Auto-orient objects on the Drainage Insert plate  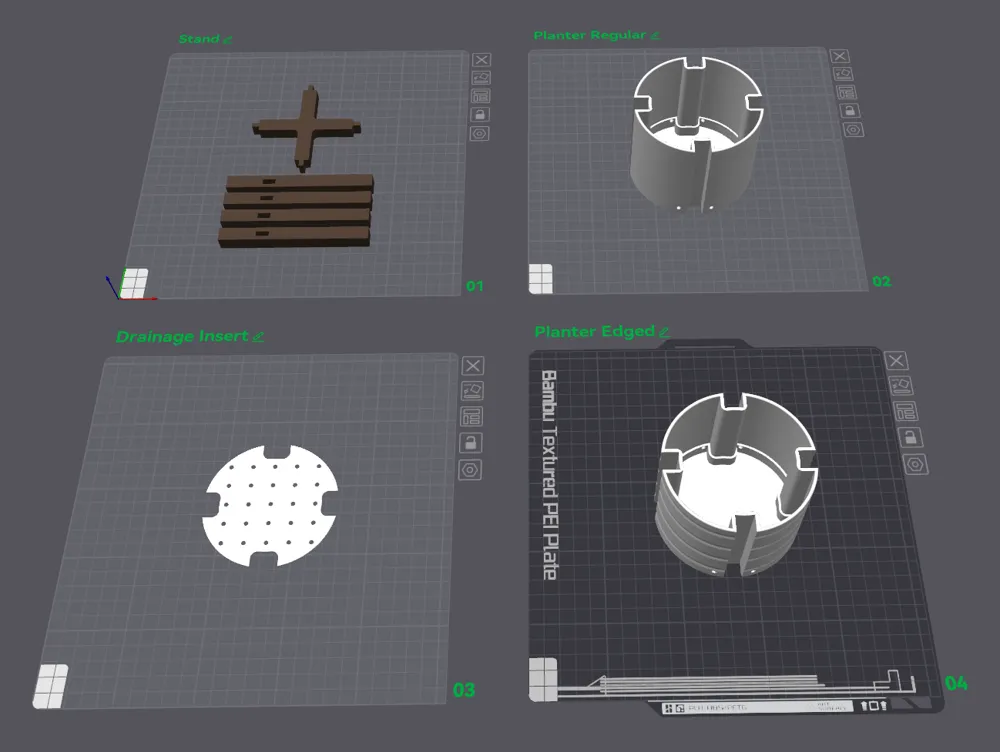pyautogui.click(x=472, y=390)
